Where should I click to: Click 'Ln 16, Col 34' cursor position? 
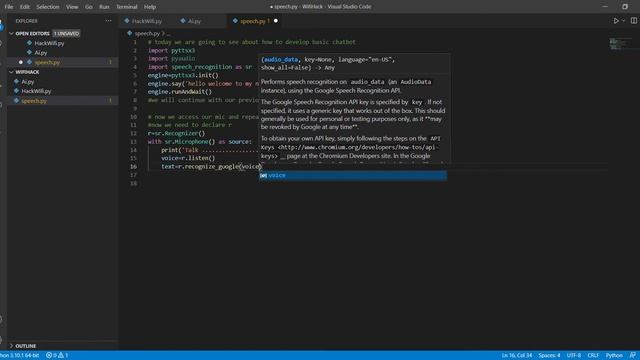coord(517,355)
